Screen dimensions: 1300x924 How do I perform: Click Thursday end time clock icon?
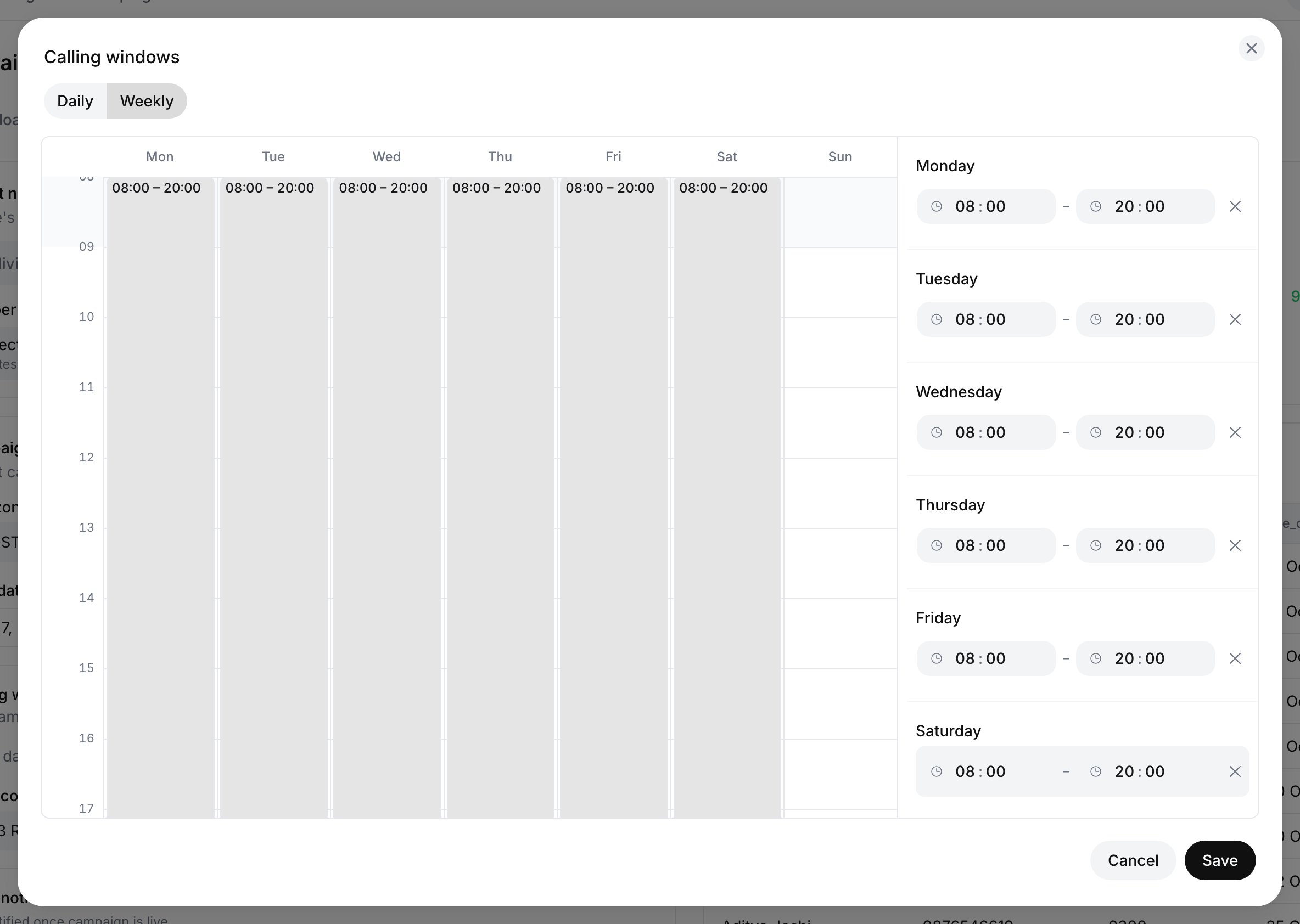(x=1096, y=545)
